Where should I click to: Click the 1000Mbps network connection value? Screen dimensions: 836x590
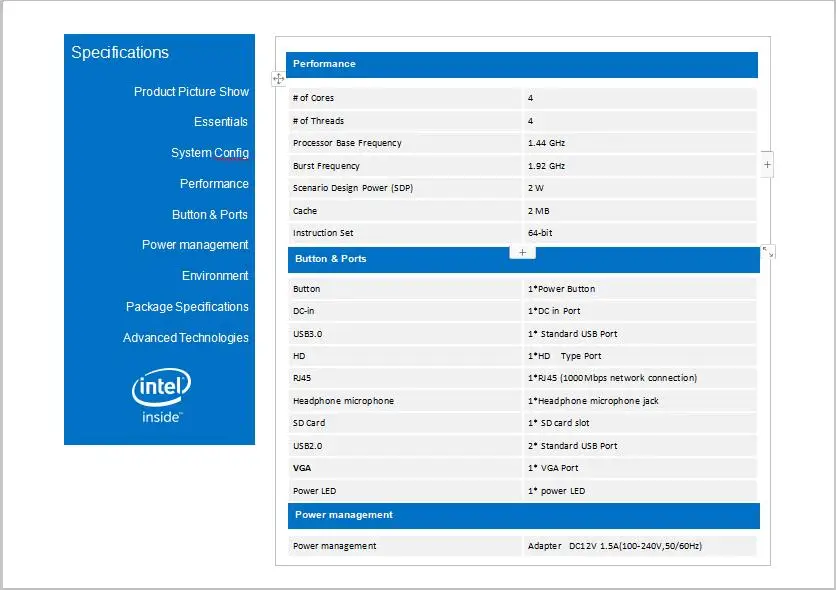click(613, 378)
